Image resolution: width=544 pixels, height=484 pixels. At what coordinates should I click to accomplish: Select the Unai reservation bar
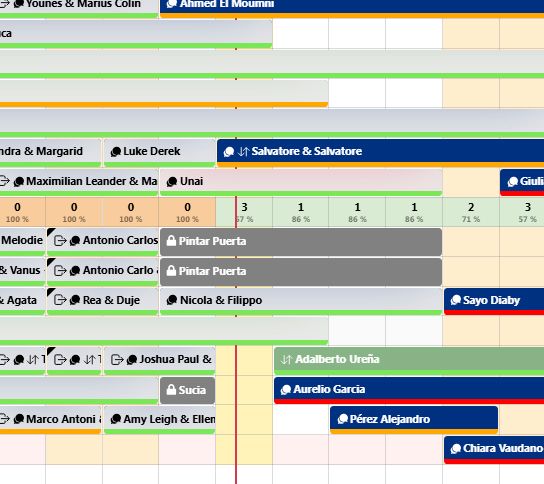coord(301,182)
